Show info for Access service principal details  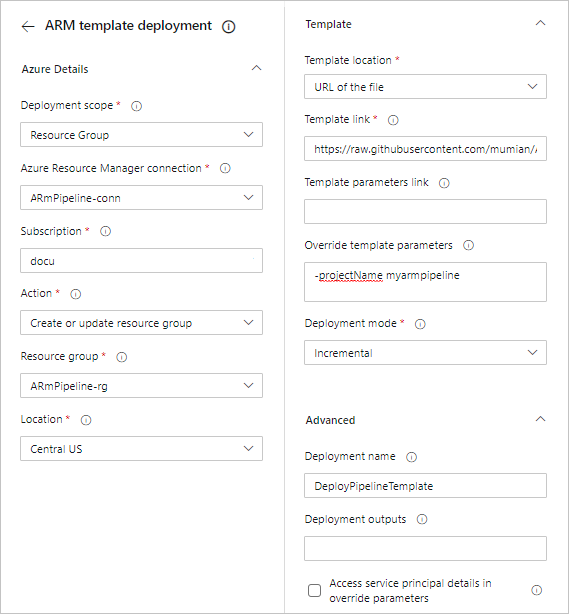click(x=536, y=590)
